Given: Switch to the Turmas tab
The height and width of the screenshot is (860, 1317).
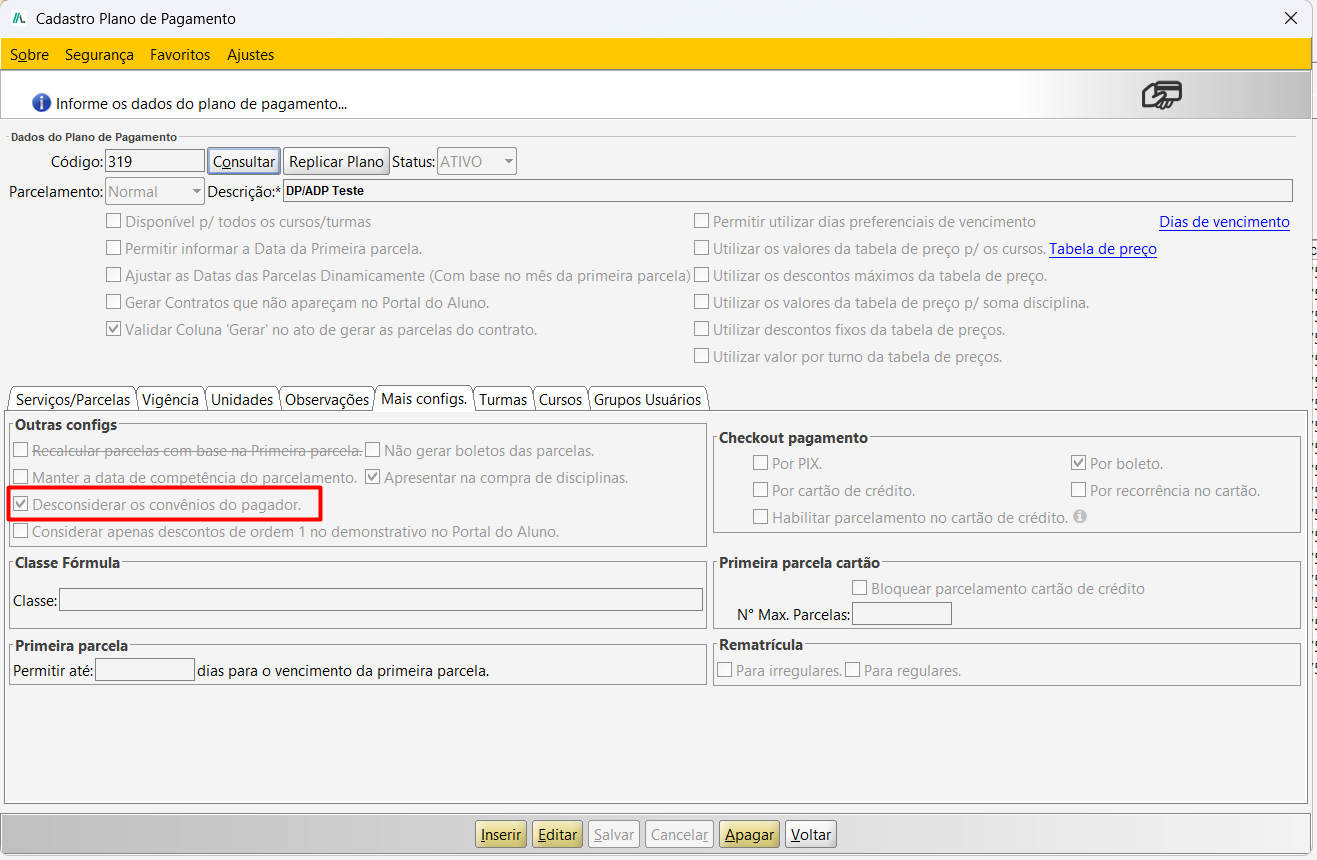Looking at the screenshot, I should (503, 399).
